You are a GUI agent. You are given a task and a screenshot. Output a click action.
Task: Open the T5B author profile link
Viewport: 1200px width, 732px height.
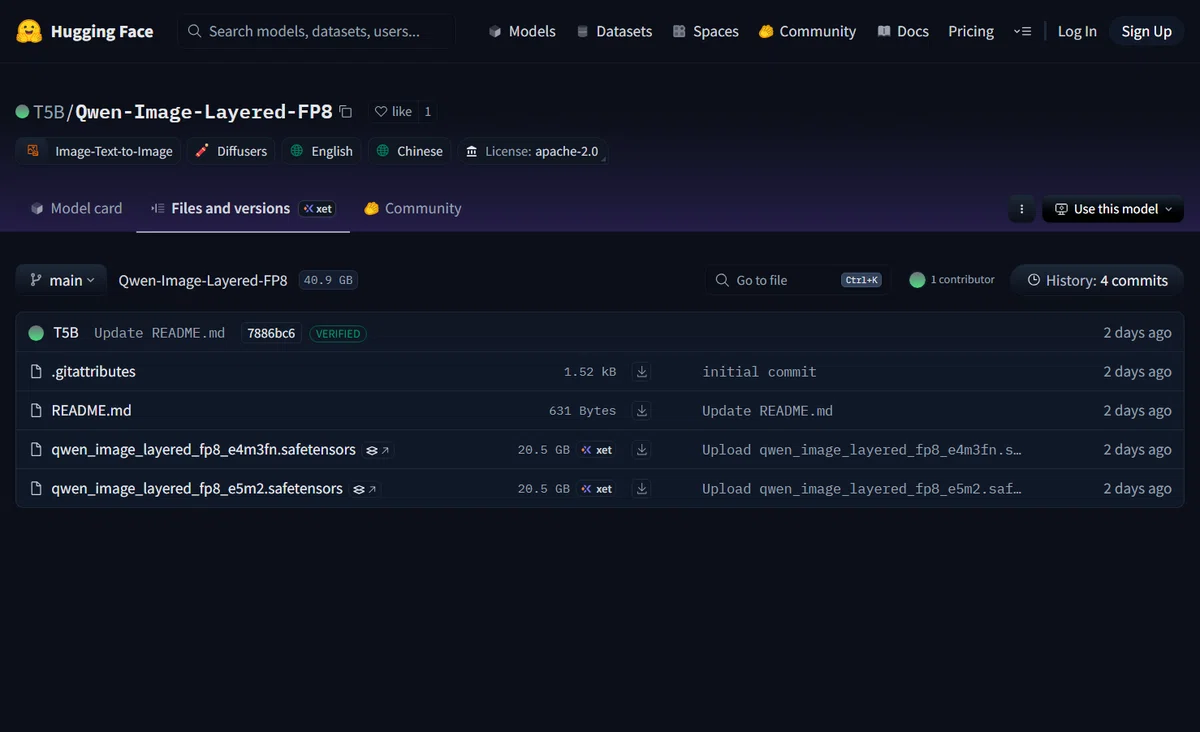pyautogui.click(x=49, y=111)
